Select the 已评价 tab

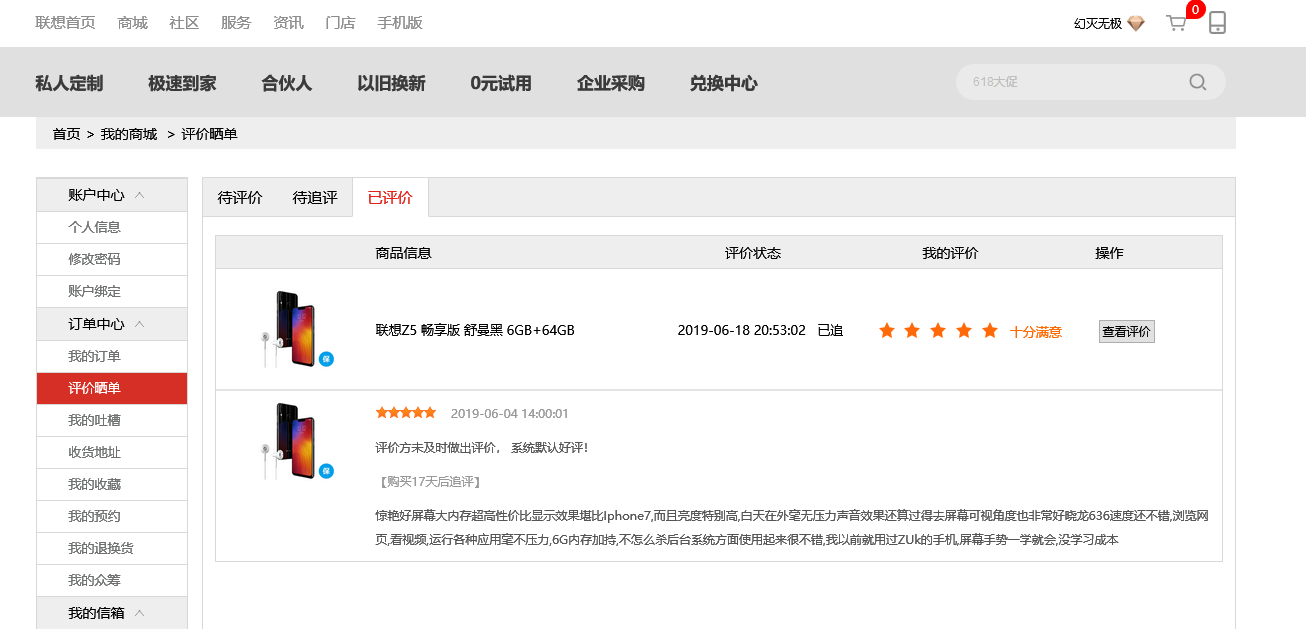click(390, 198)
